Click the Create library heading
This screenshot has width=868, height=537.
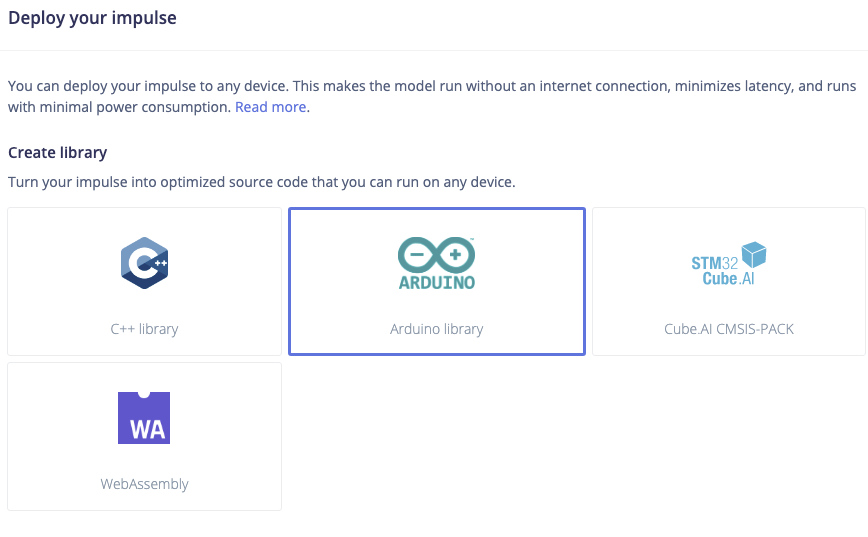(x=58, y=153)
